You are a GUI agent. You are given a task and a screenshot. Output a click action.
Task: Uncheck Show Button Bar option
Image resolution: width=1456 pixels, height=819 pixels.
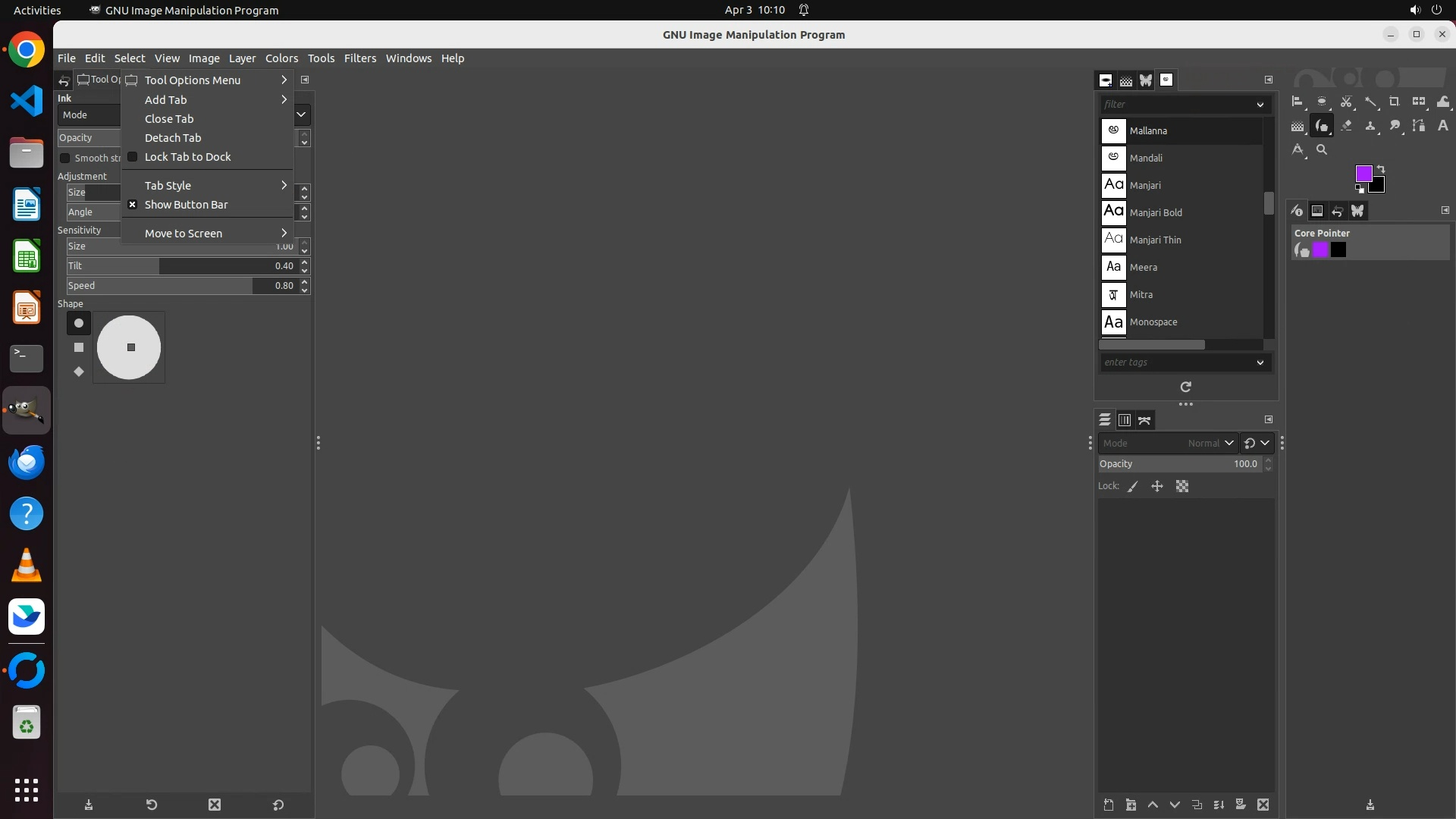pos(186,205)
